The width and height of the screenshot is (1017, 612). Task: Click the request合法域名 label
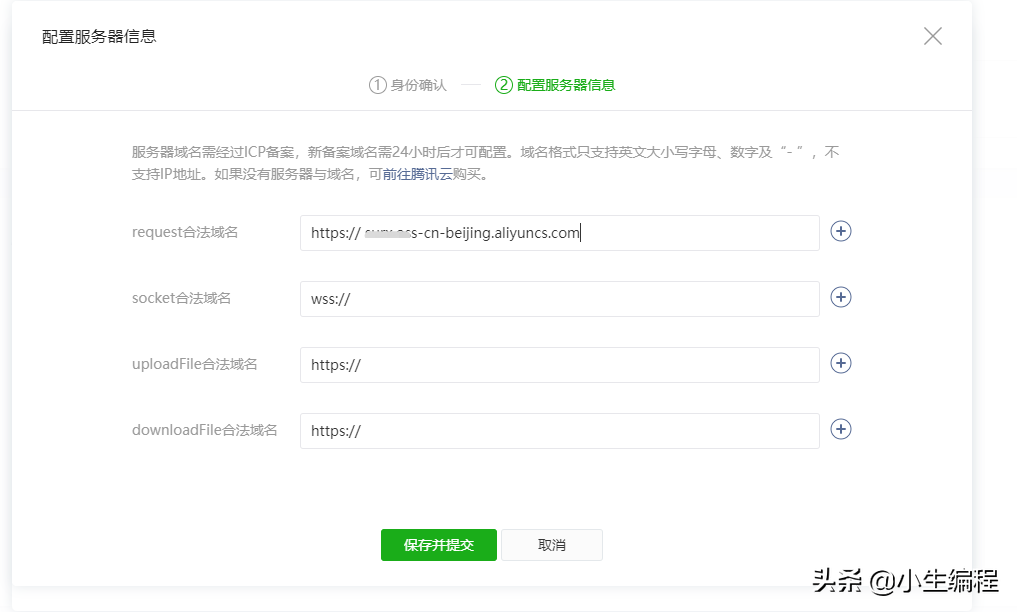click(185, 232)
